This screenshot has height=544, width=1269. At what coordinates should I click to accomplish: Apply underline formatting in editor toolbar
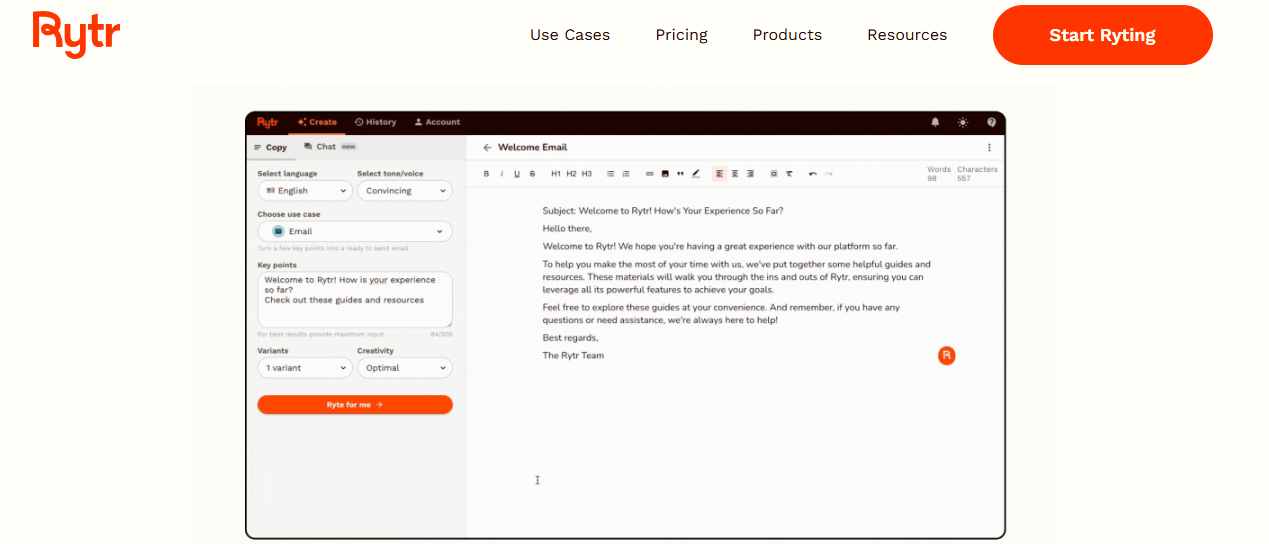tap(517, 174)
